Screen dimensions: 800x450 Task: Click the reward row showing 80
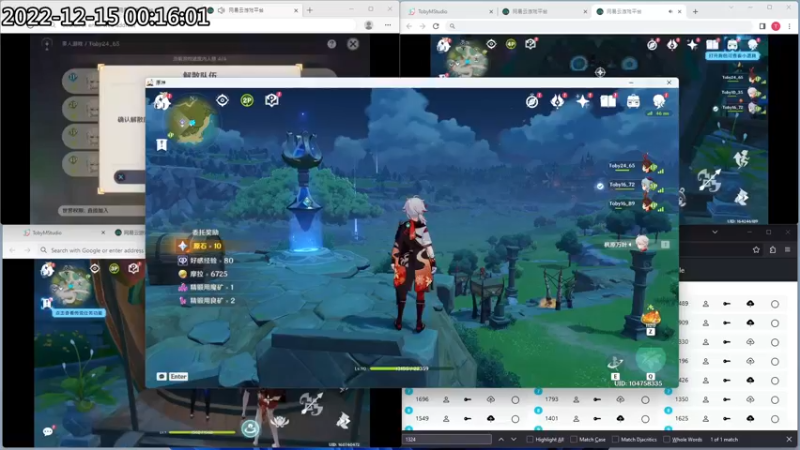pos(205,261)
